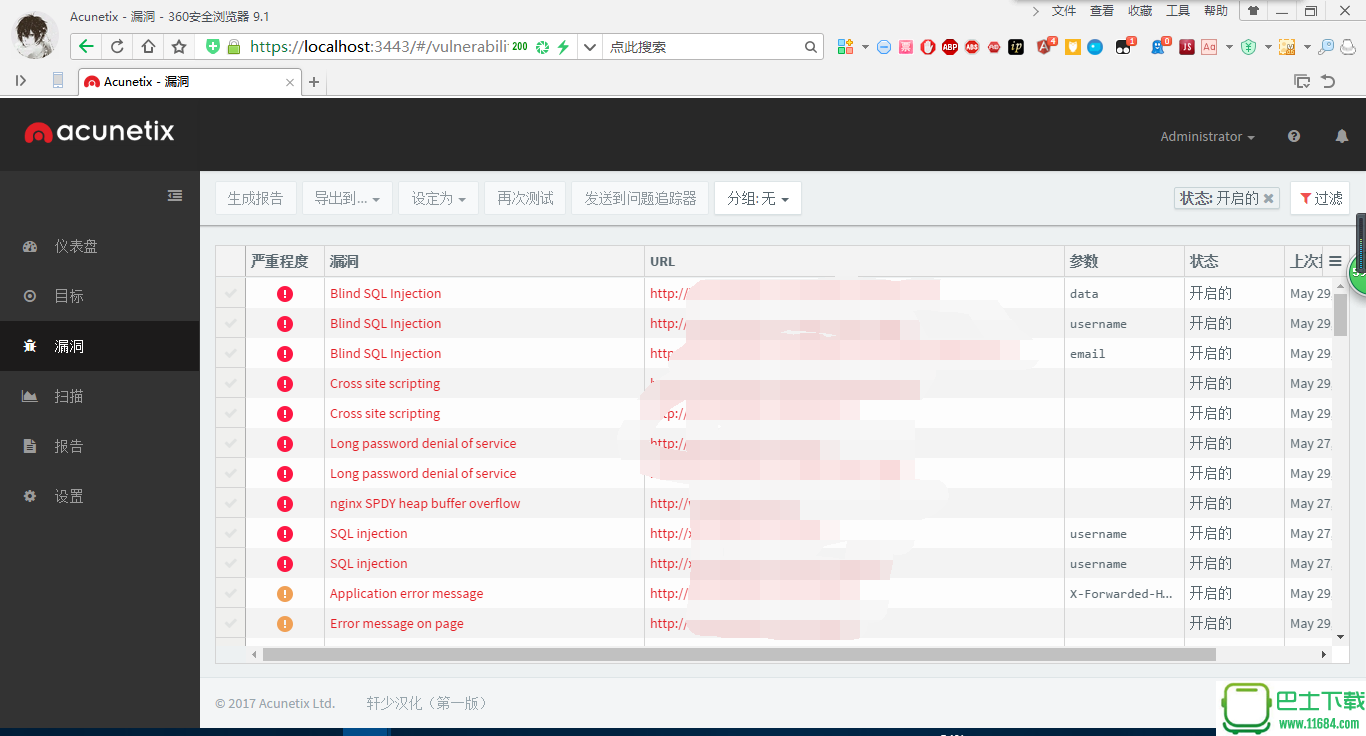The height and width of the screenshot is (736, 1366).
Task: Click the 生成报告 button
Action: click(255, 198)
